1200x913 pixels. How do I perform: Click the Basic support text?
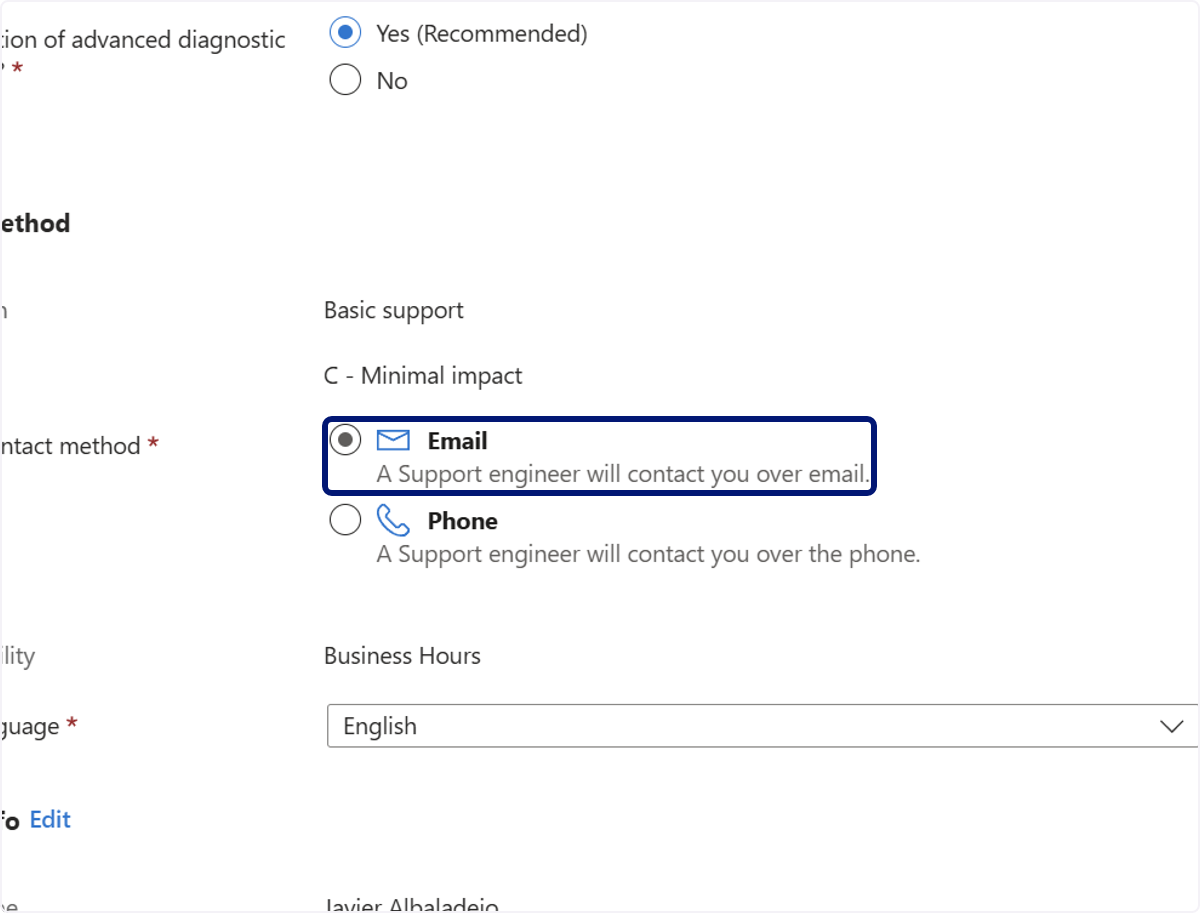click(394, 311)
